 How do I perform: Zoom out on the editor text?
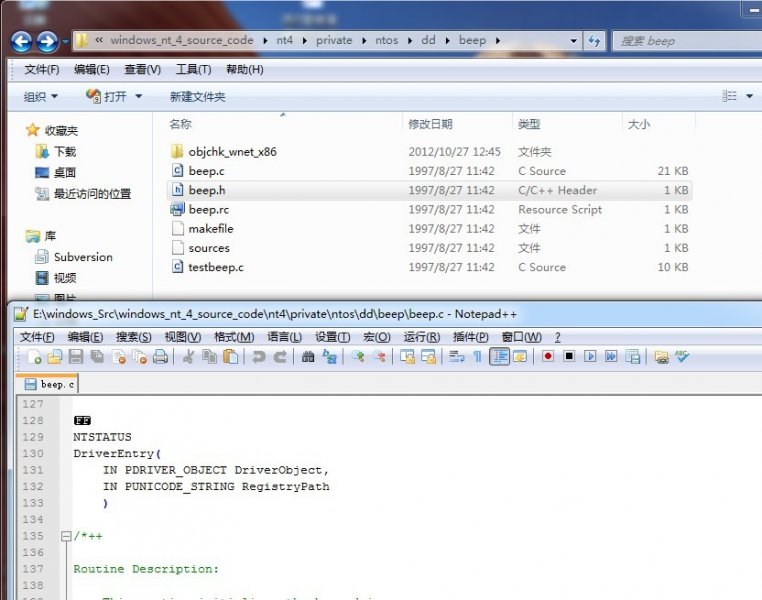[x=379, y=357]
